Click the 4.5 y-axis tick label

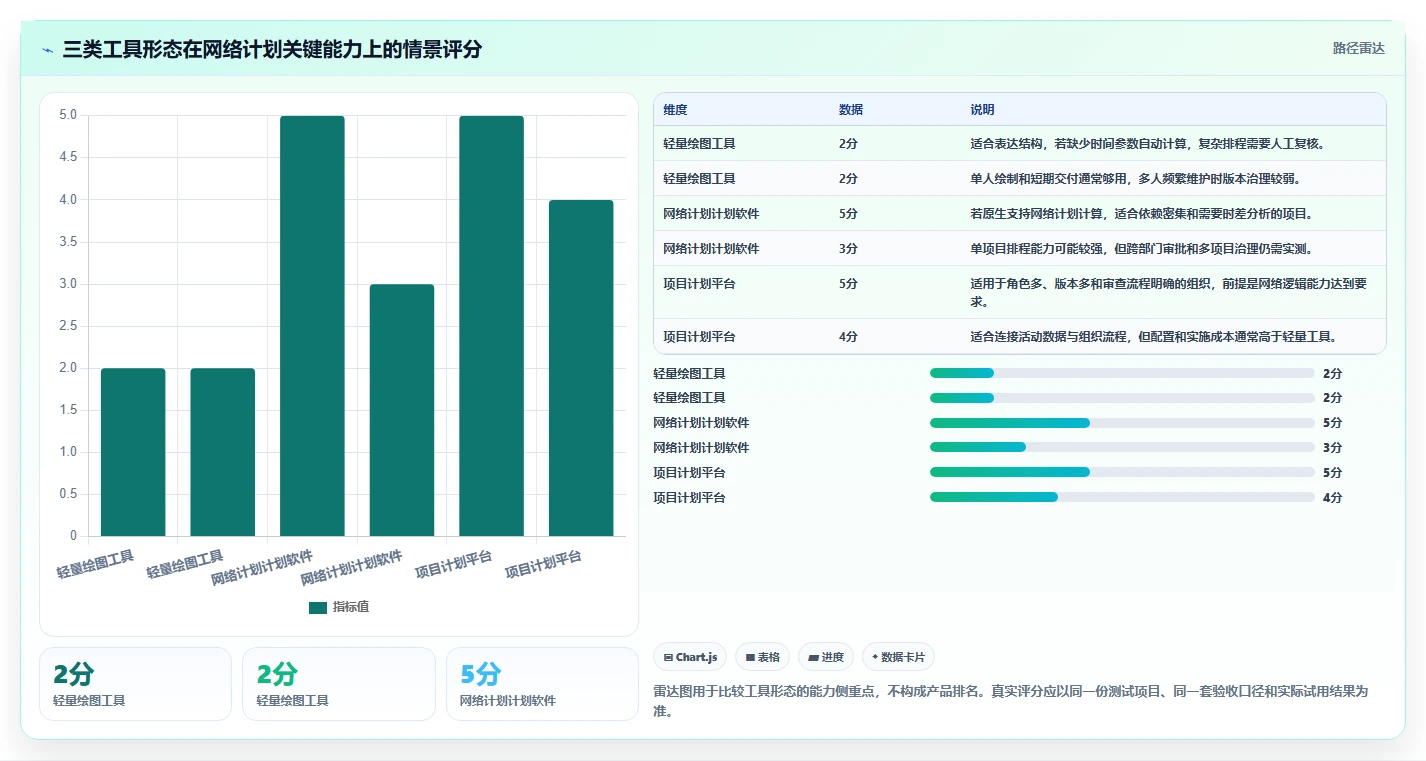[x=68, y=157]
